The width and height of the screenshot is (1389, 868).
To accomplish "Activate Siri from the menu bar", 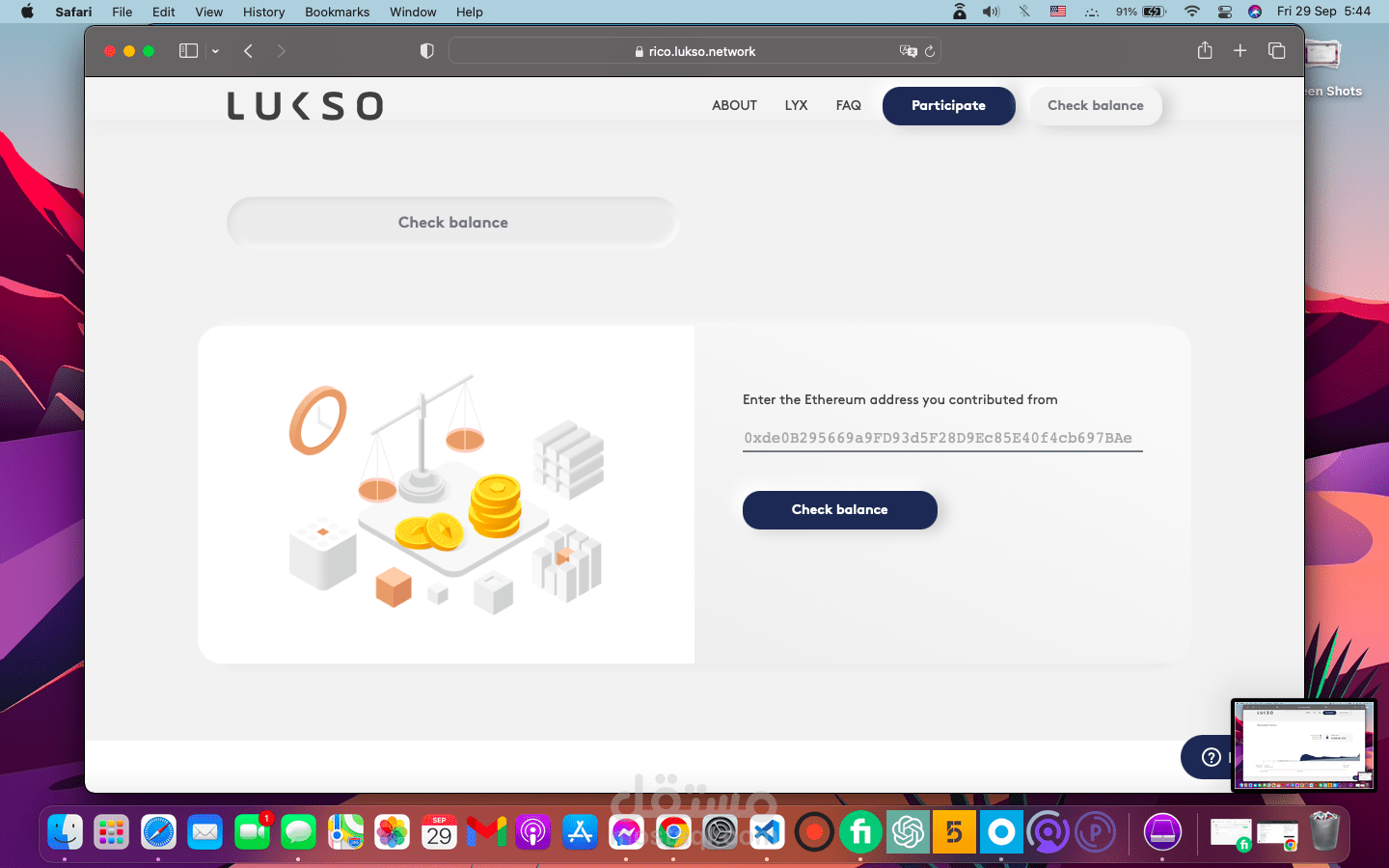I will click(1255, 12).
